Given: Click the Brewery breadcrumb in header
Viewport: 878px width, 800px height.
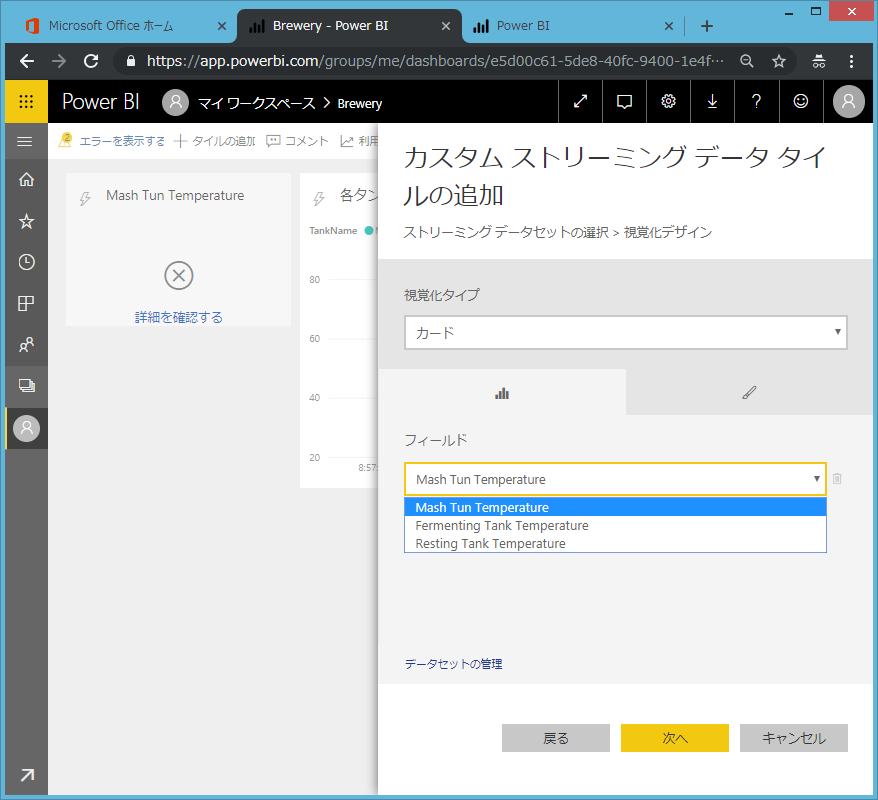Looking at the screenshot, I should (359, 104).
